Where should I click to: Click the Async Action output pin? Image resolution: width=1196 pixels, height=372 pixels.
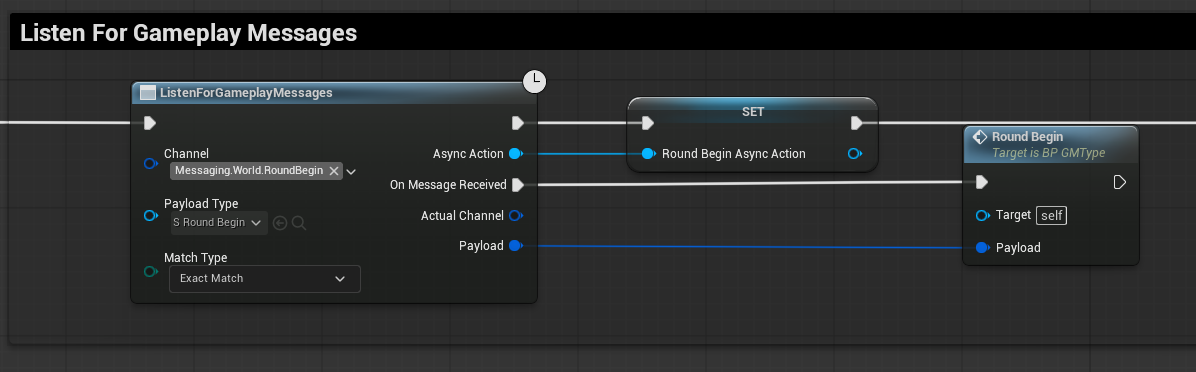click(516, 154)
